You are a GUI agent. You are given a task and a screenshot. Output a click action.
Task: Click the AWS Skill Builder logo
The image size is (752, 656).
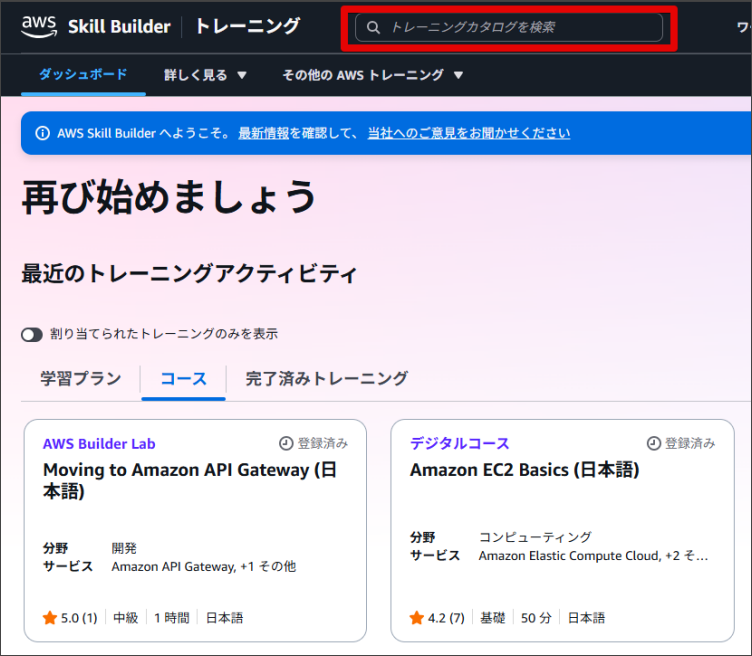(x=96, y=27)
